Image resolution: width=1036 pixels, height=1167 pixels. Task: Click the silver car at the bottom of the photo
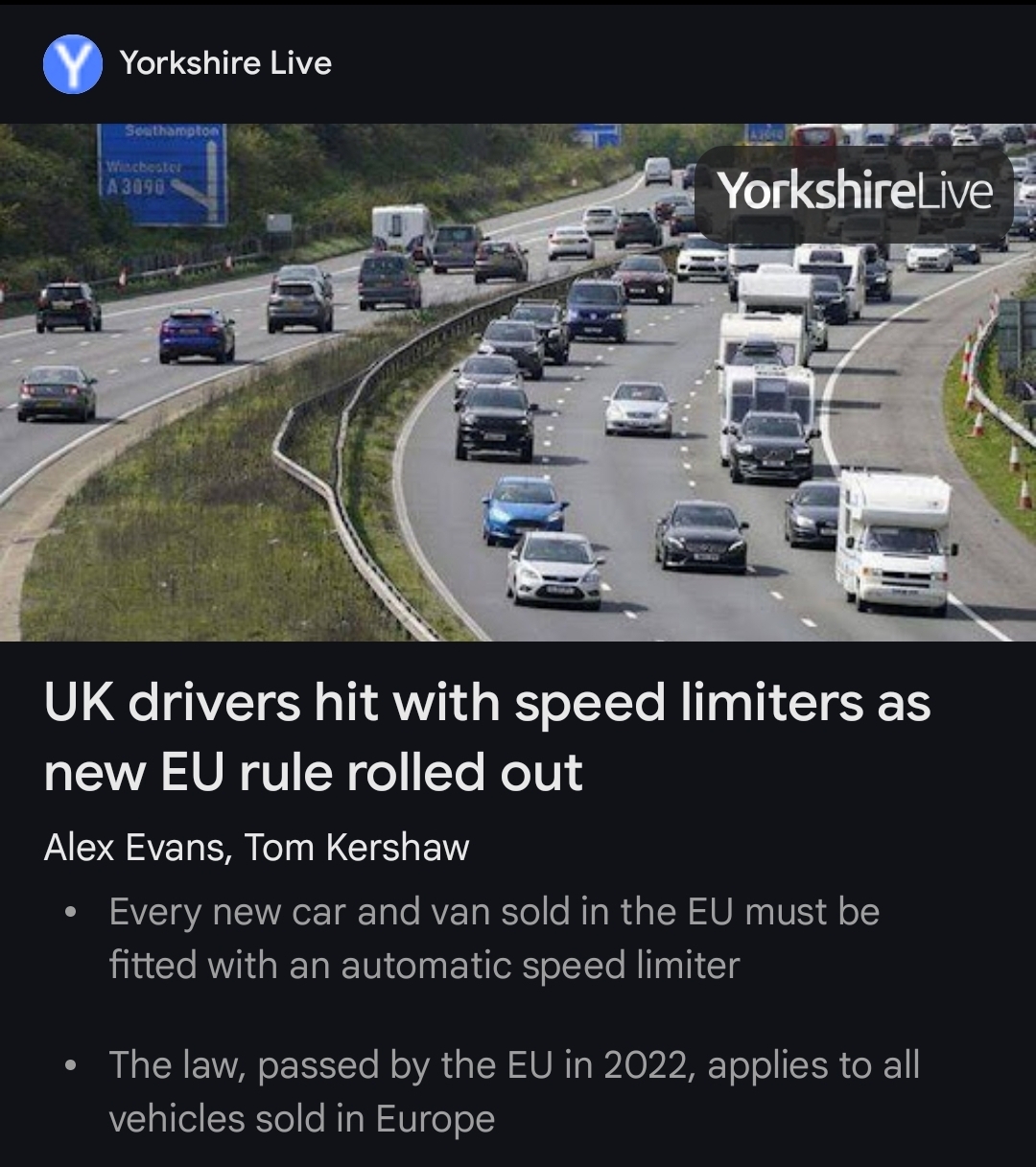554,569
